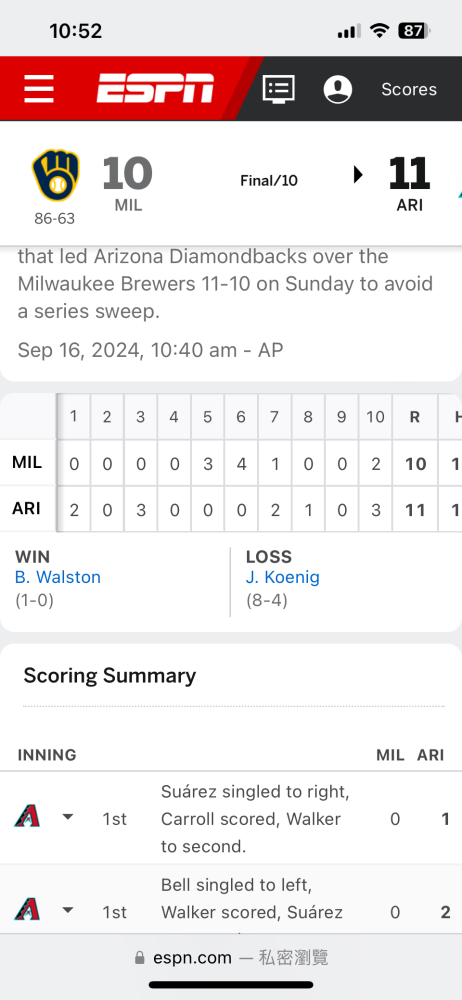Tap Diamondbacks logo on Suárez single row
Image resolution: width=462 pixels, height=1000 pixels.
pos(27,816)
